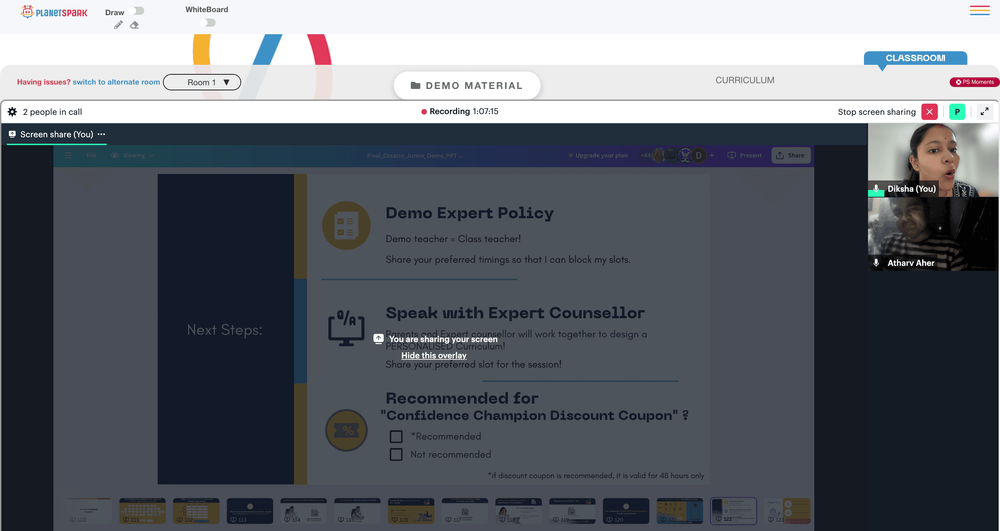Open the Viewing mode dropdown
1000x531 pixels.
tap(133, 156)
